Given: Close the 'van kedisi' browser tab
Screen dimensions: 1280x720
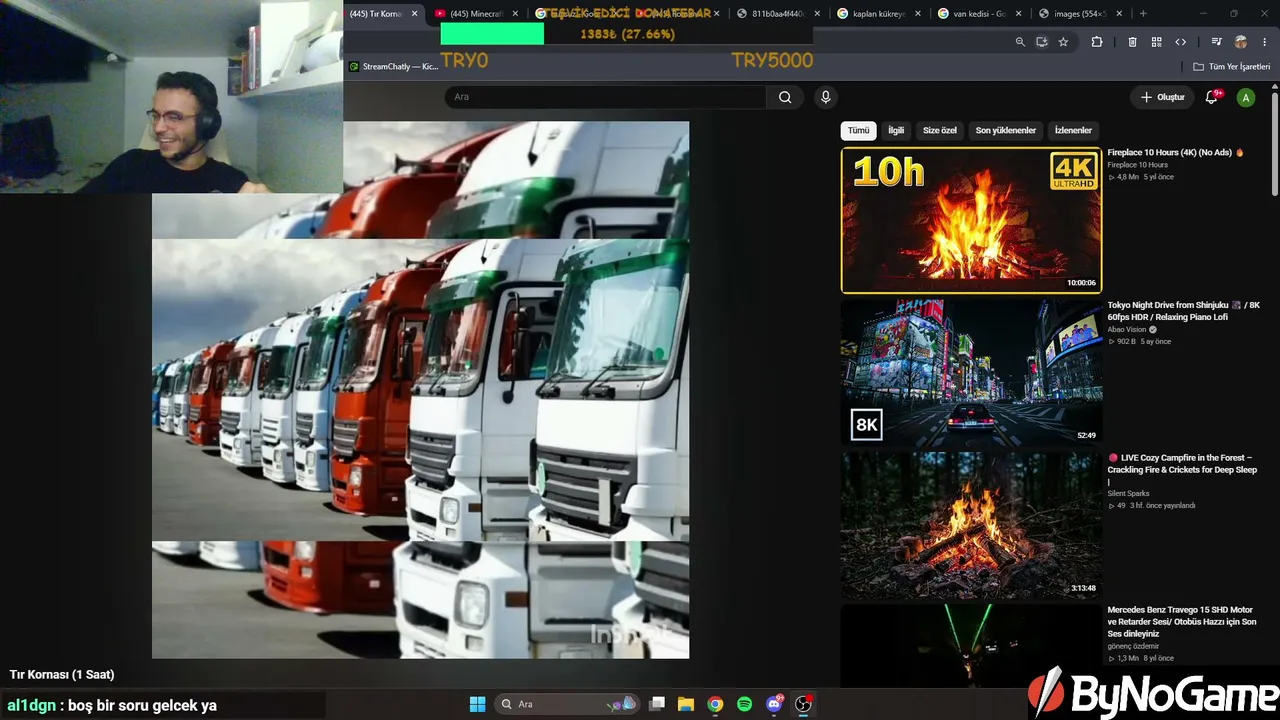Looking at the screenshot, I should point(1019,14).
